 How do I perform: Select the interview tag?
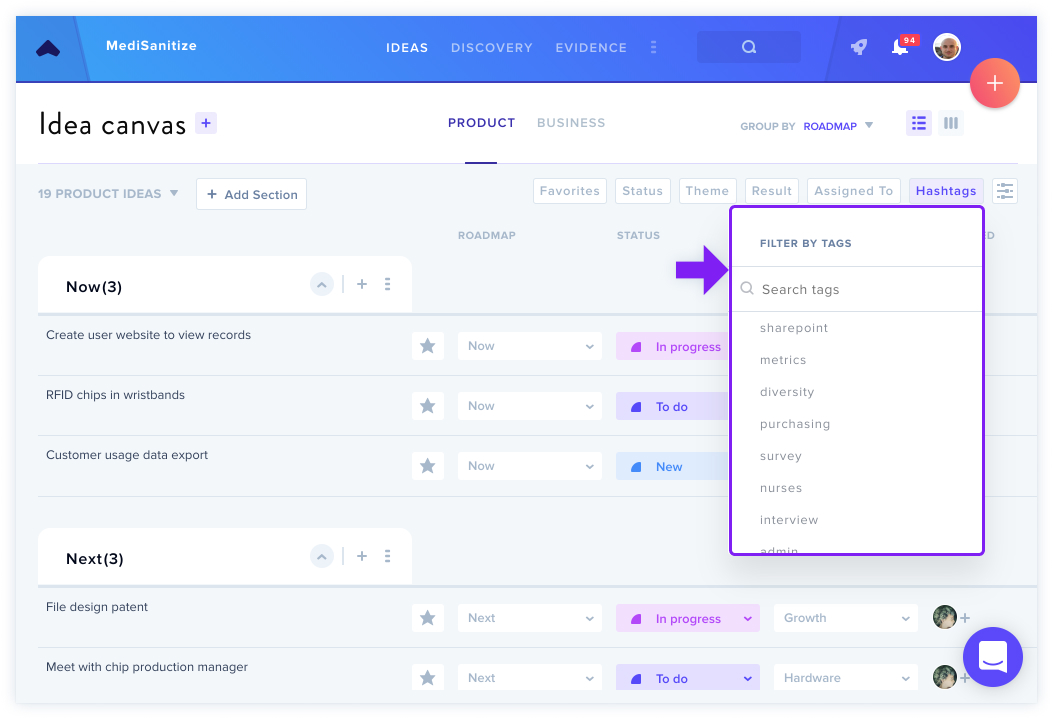(789, 520)
